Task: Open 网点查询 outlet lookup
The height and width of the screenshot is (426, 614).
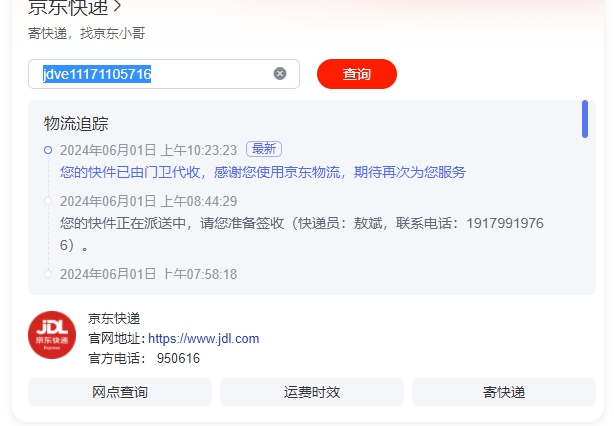Action: [x=120, y=392]
